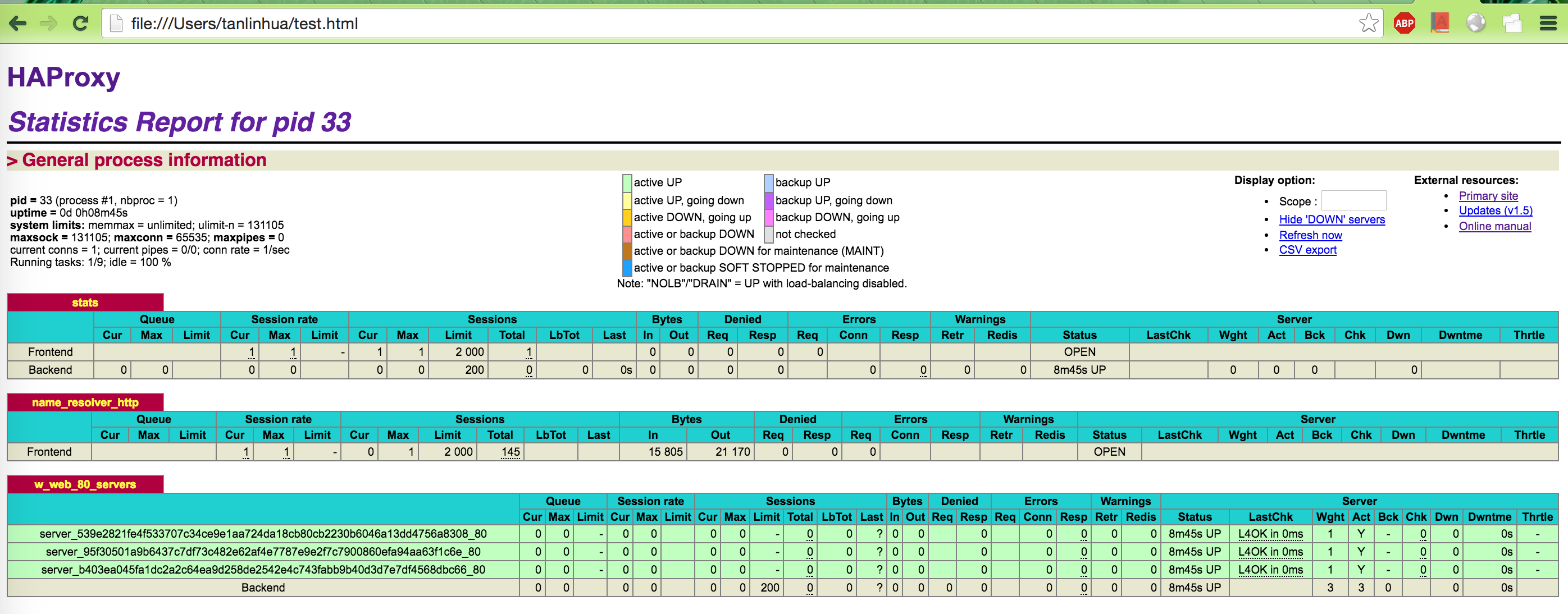1568x614 pixels.
Task: Click the not checked grey swatch
Action: coord(769,234)
